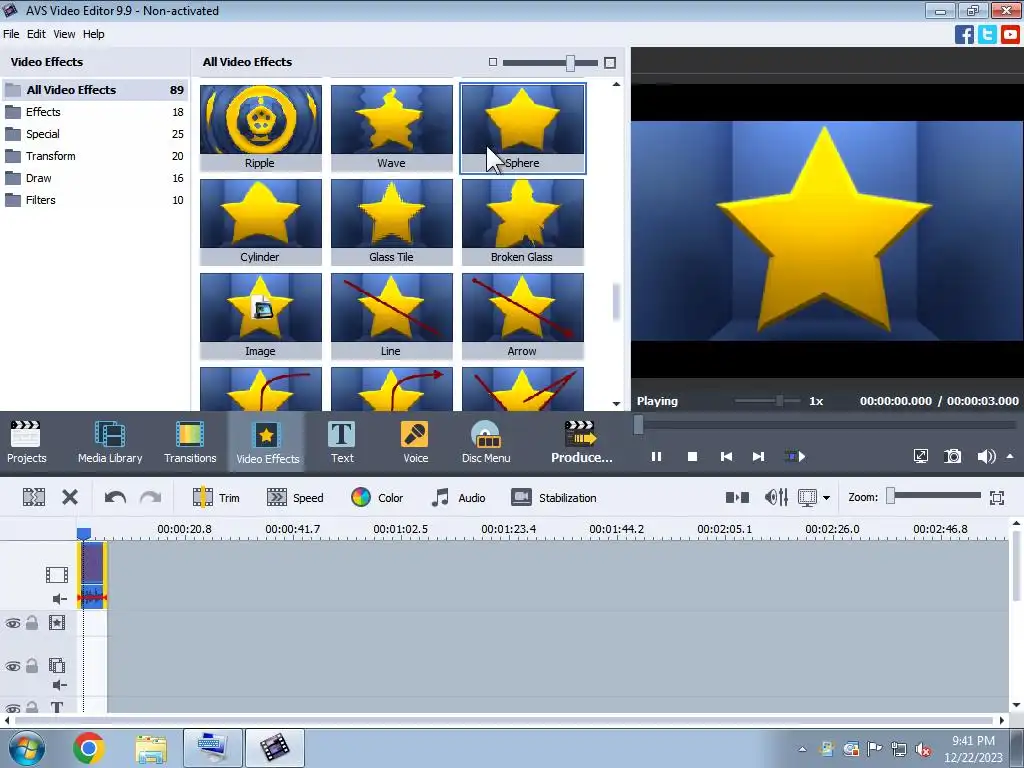
Task: Switch preview to full screen
Action: click(x=920, y=456)
